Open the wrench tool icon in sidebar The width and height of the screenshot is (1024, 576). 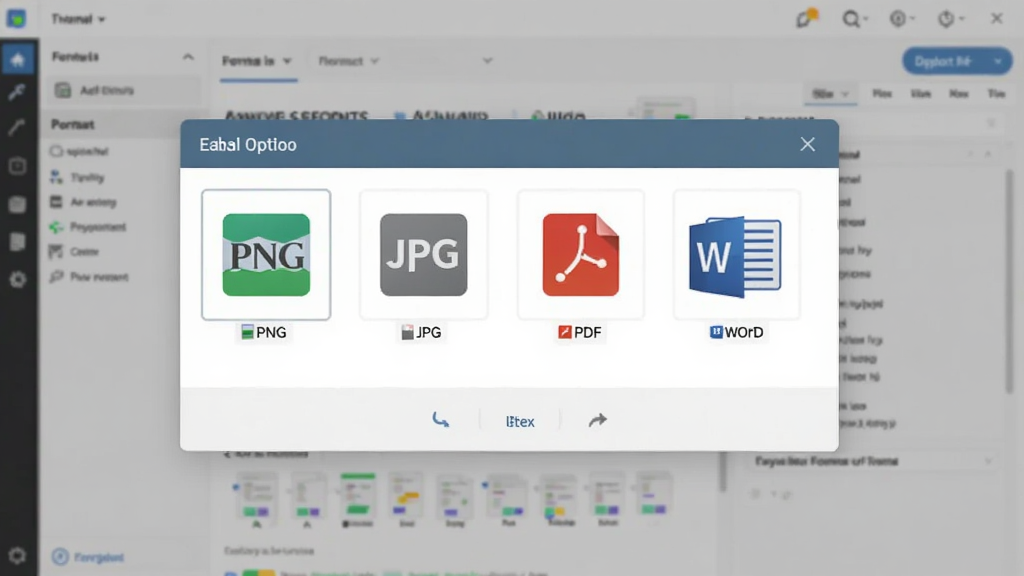17,92
